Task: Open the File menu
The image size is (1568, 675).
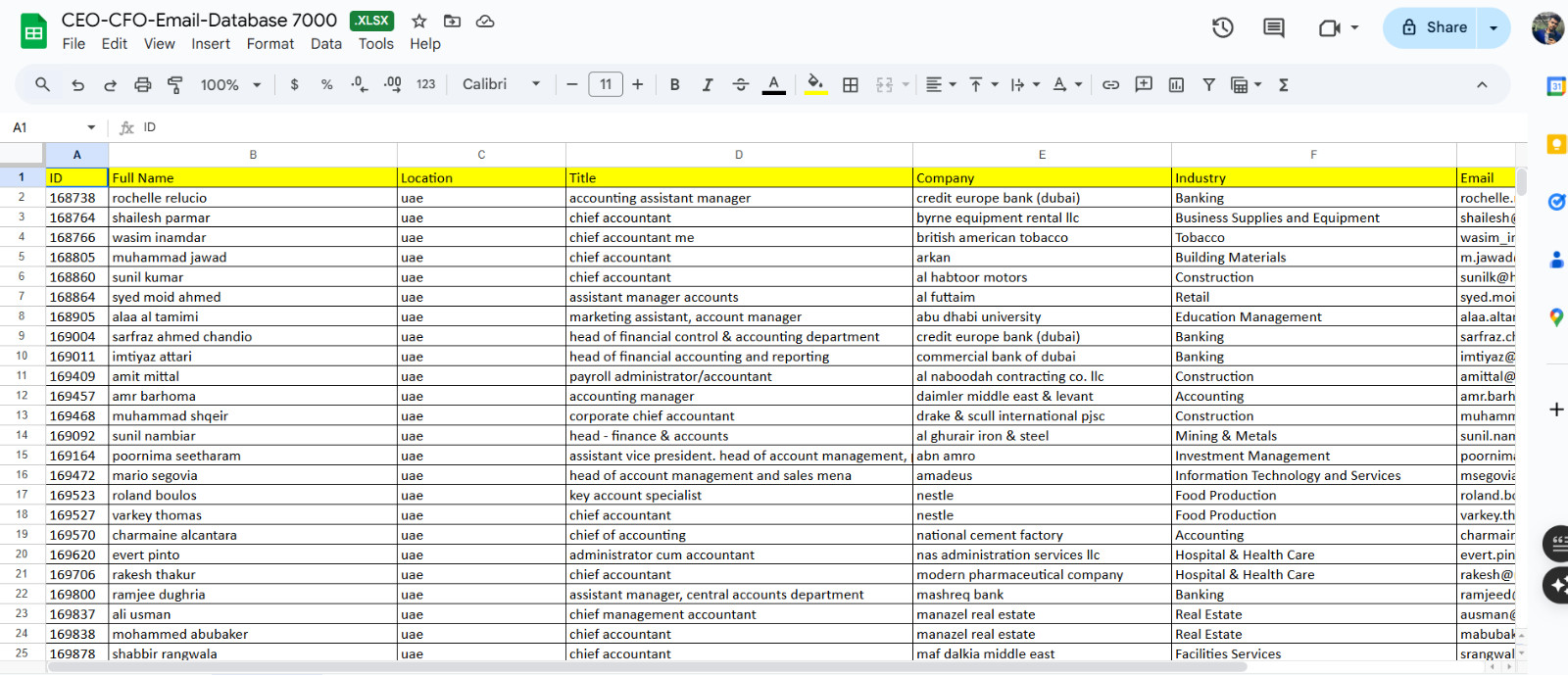Action: click(73, 44)
